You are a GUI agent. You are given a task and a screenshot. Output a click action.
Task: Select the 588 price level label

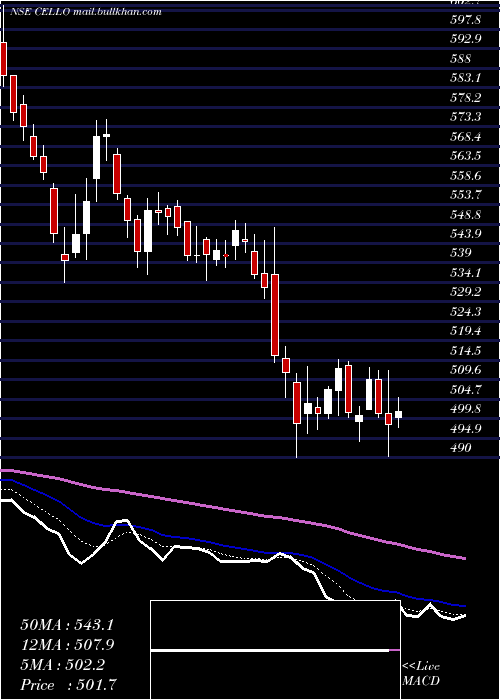(461, 58)
